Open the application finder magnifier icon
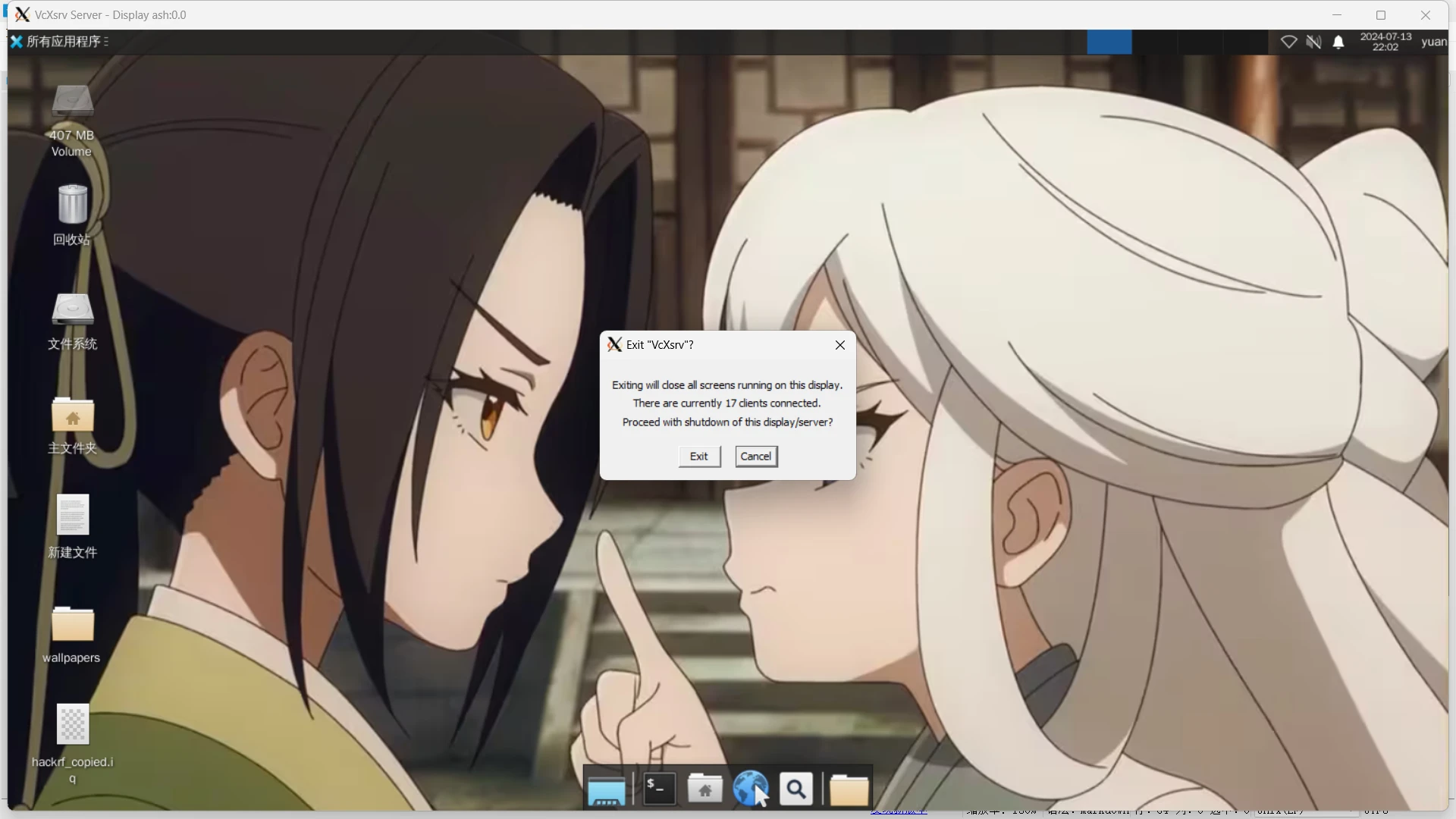 (x=795, y=789)
